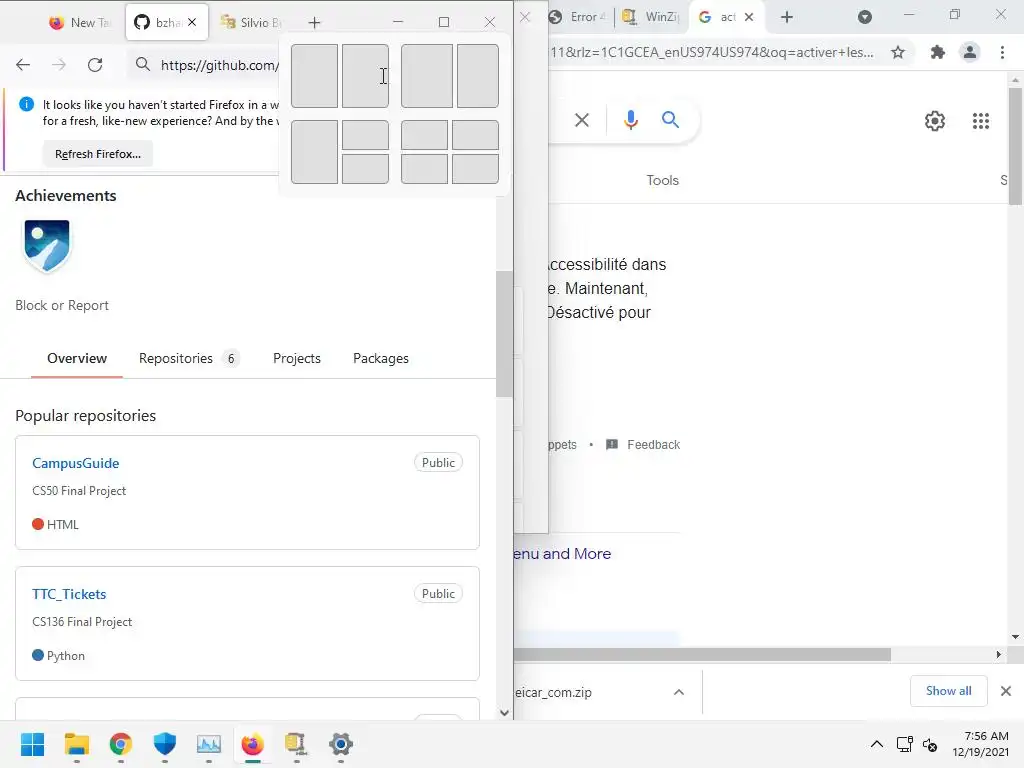Close the bzha GitHub tab in Firefox
The height and width of the screenshot is (768, 1024).
coord(192,22)
